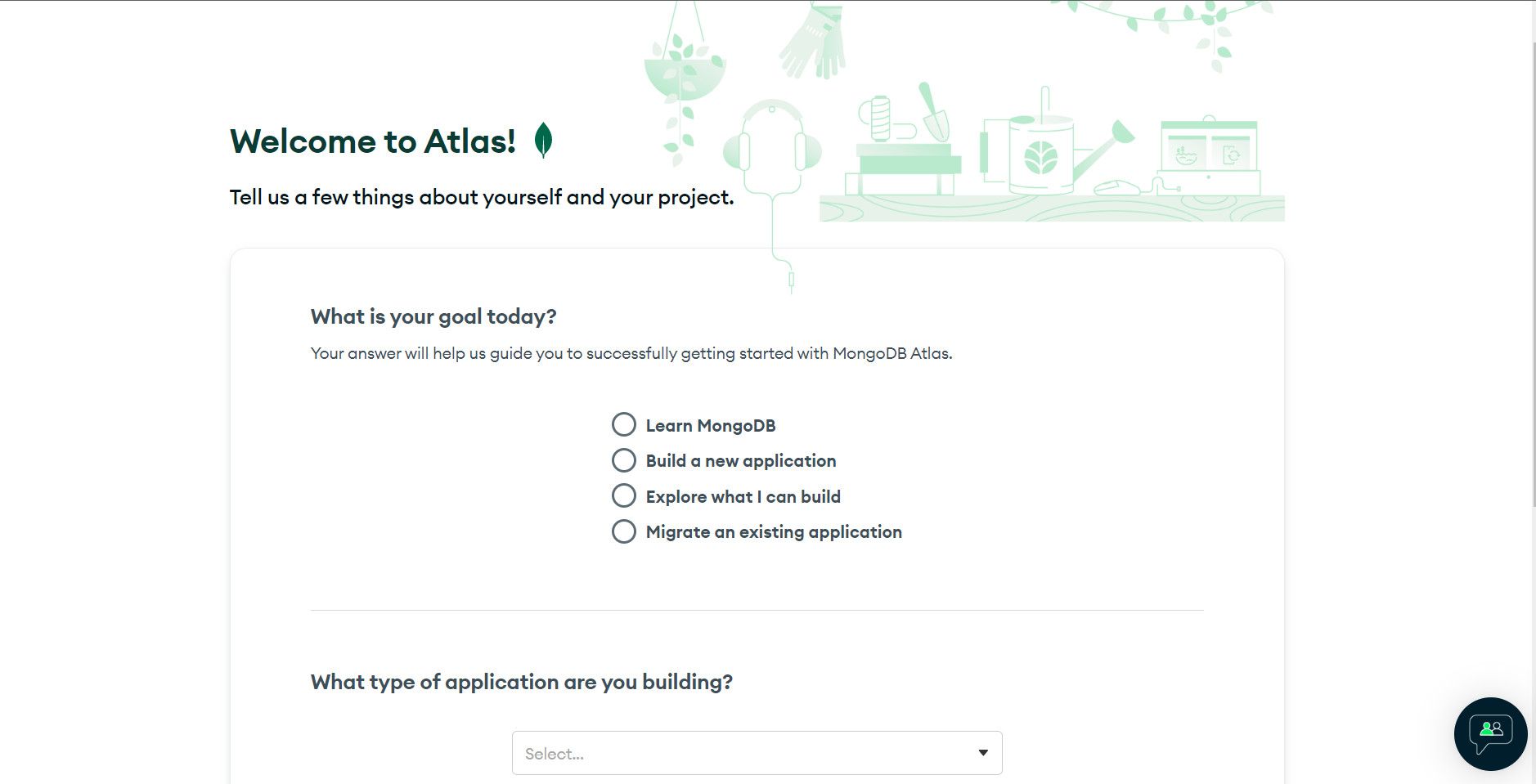Click the application type question heading

(521, 683)
